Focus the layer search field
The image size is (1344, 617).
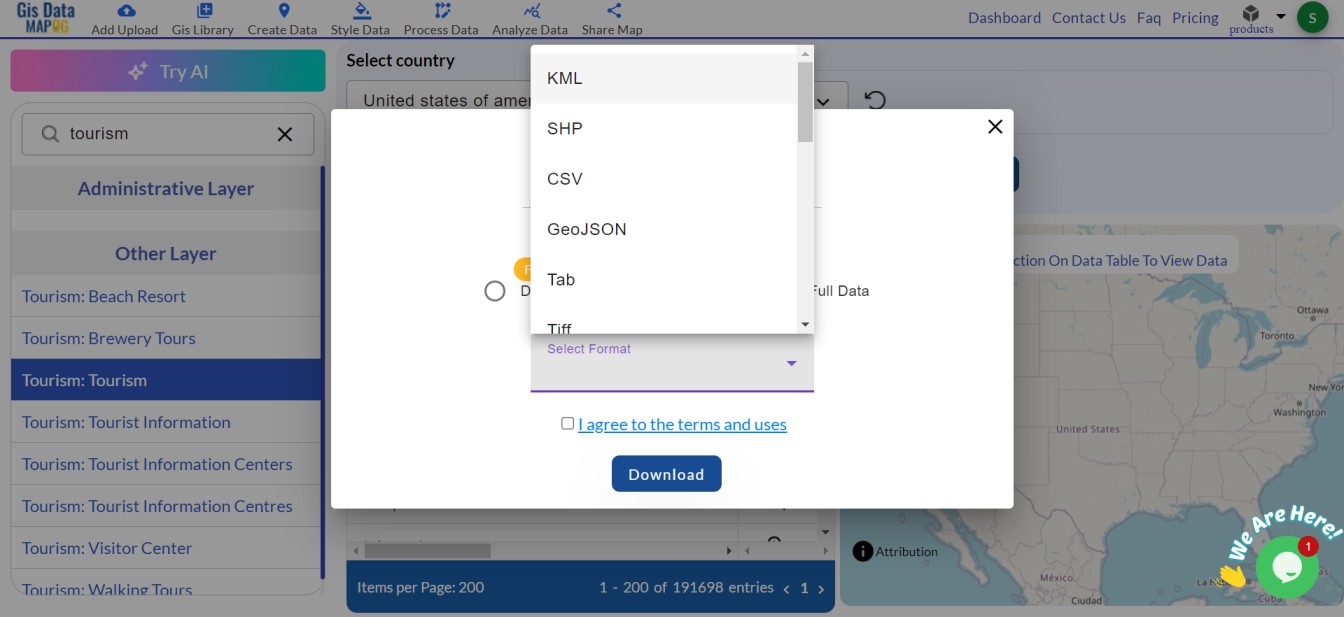click(166, 134)
